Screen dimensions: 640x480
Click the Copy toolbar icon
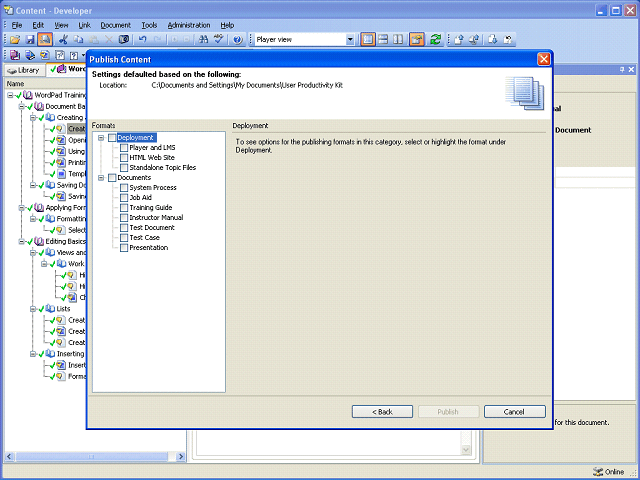coord(78,40)
